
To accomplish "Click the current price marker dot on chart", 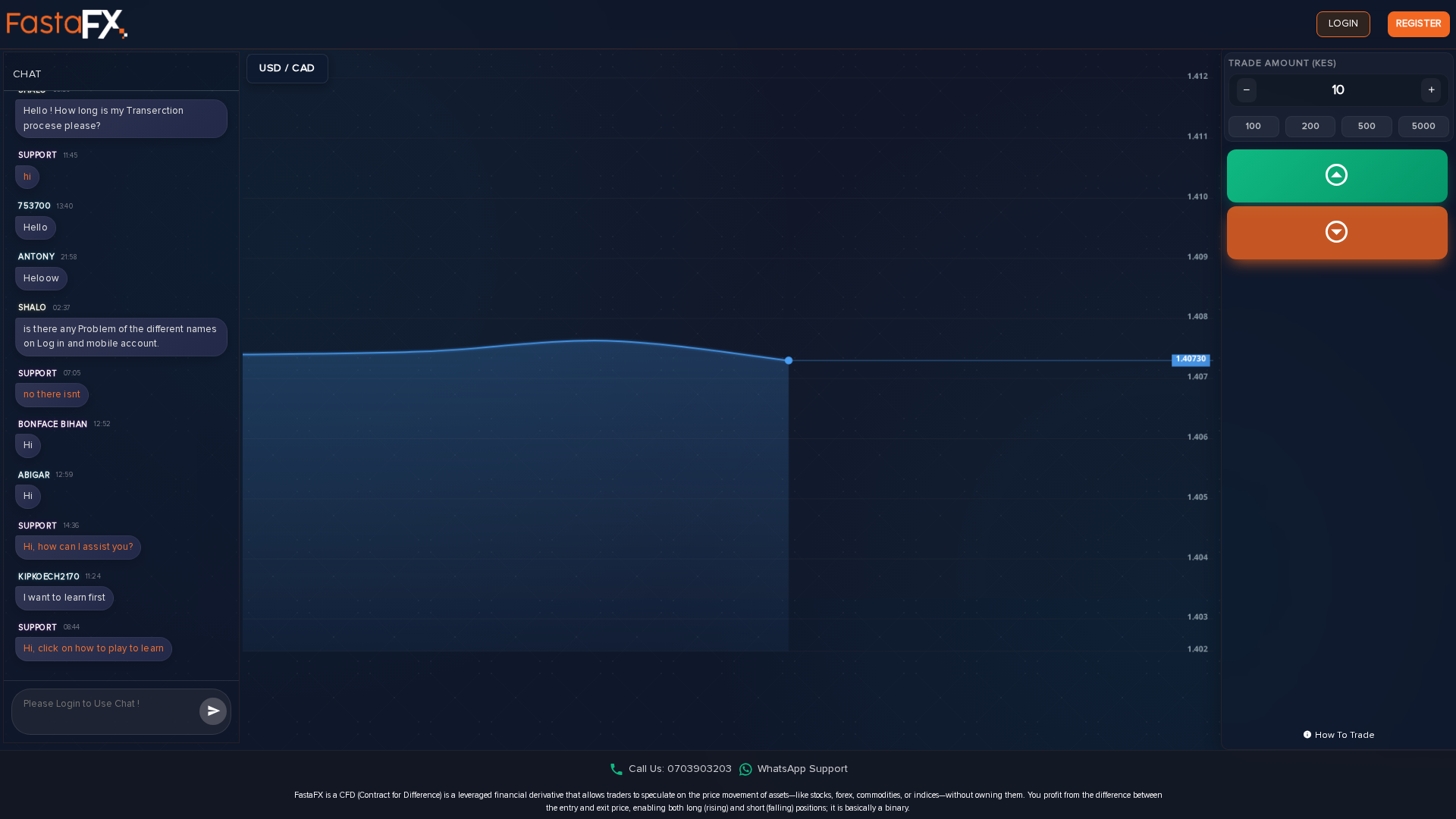I will pyautogui.click(x=789, y=361).
